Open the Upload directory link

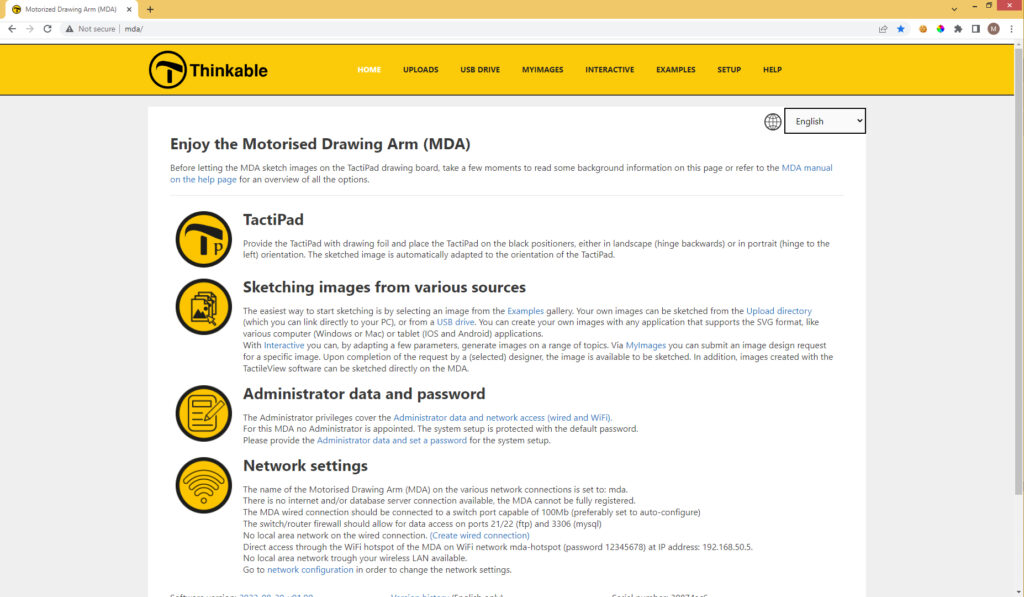[x=778, y=311]
